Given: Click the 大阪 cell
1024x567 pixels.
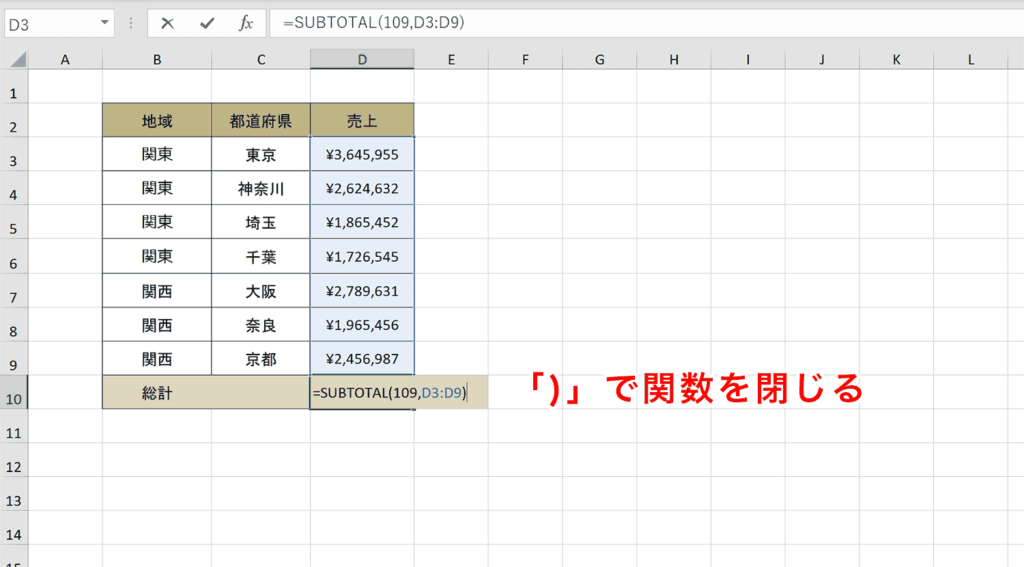Looking at the screenshot, I should (261, 291).
